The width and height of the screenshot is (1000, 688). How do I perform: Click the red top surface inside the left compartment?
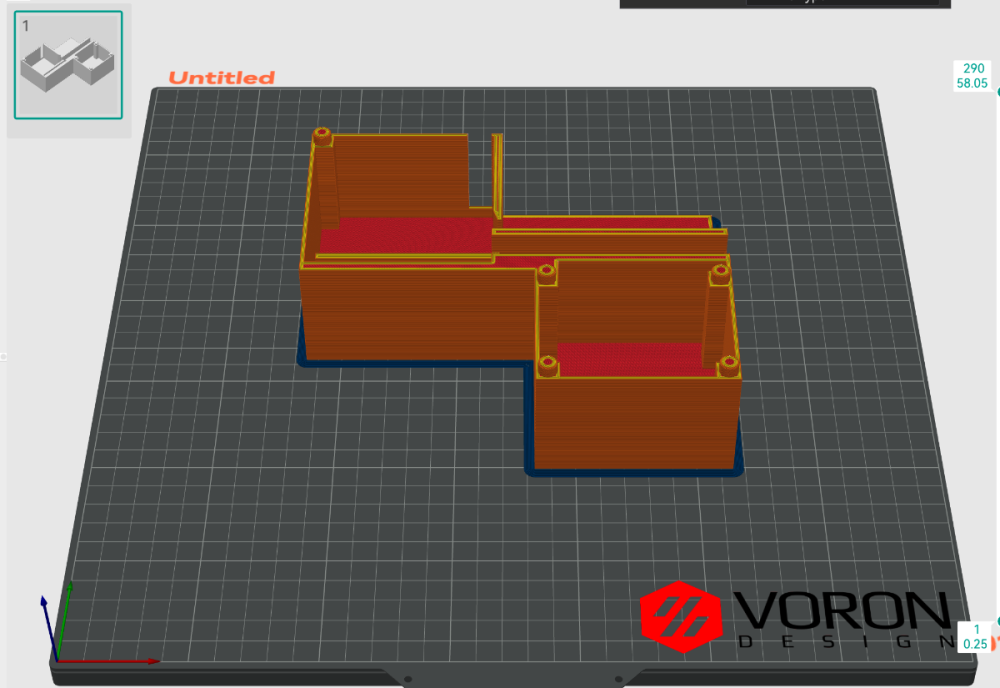(x=405, y=234)
